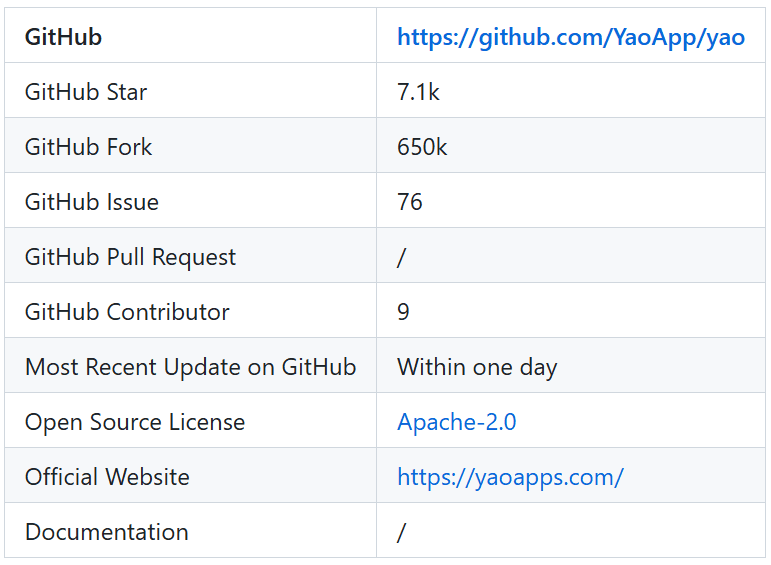
Task: Visit the yaoapps.com official website link
Action: click(x=510, y=477)
